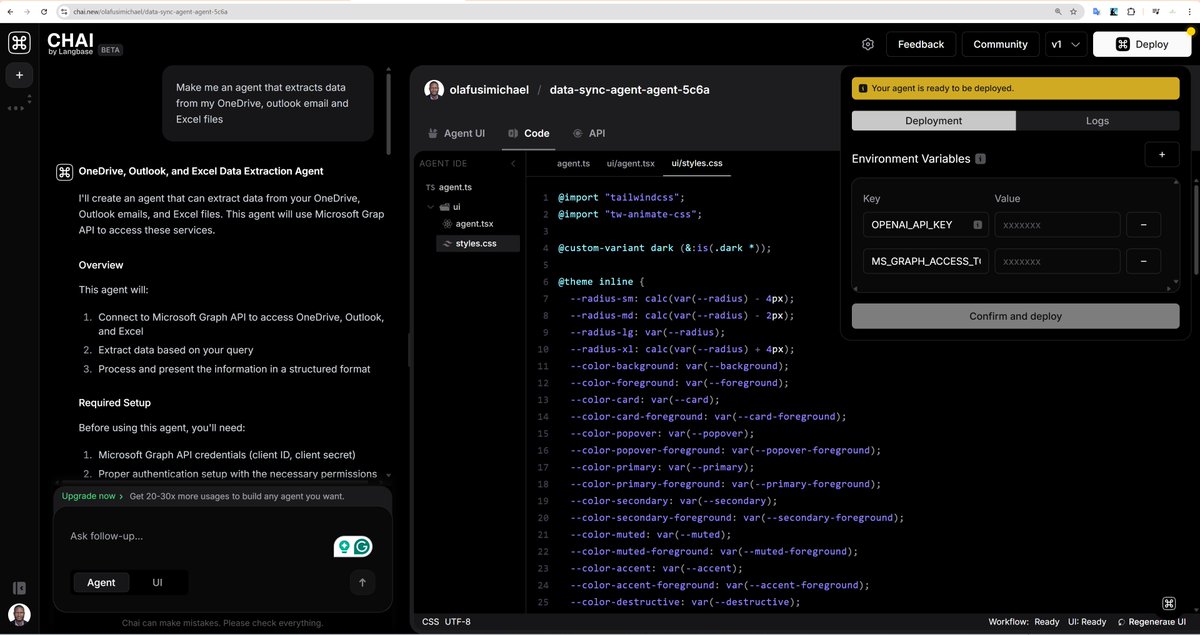This screenshot has width=1200, height=635.
Task: Open the settings gear icon
Action: tap(867, 44)
